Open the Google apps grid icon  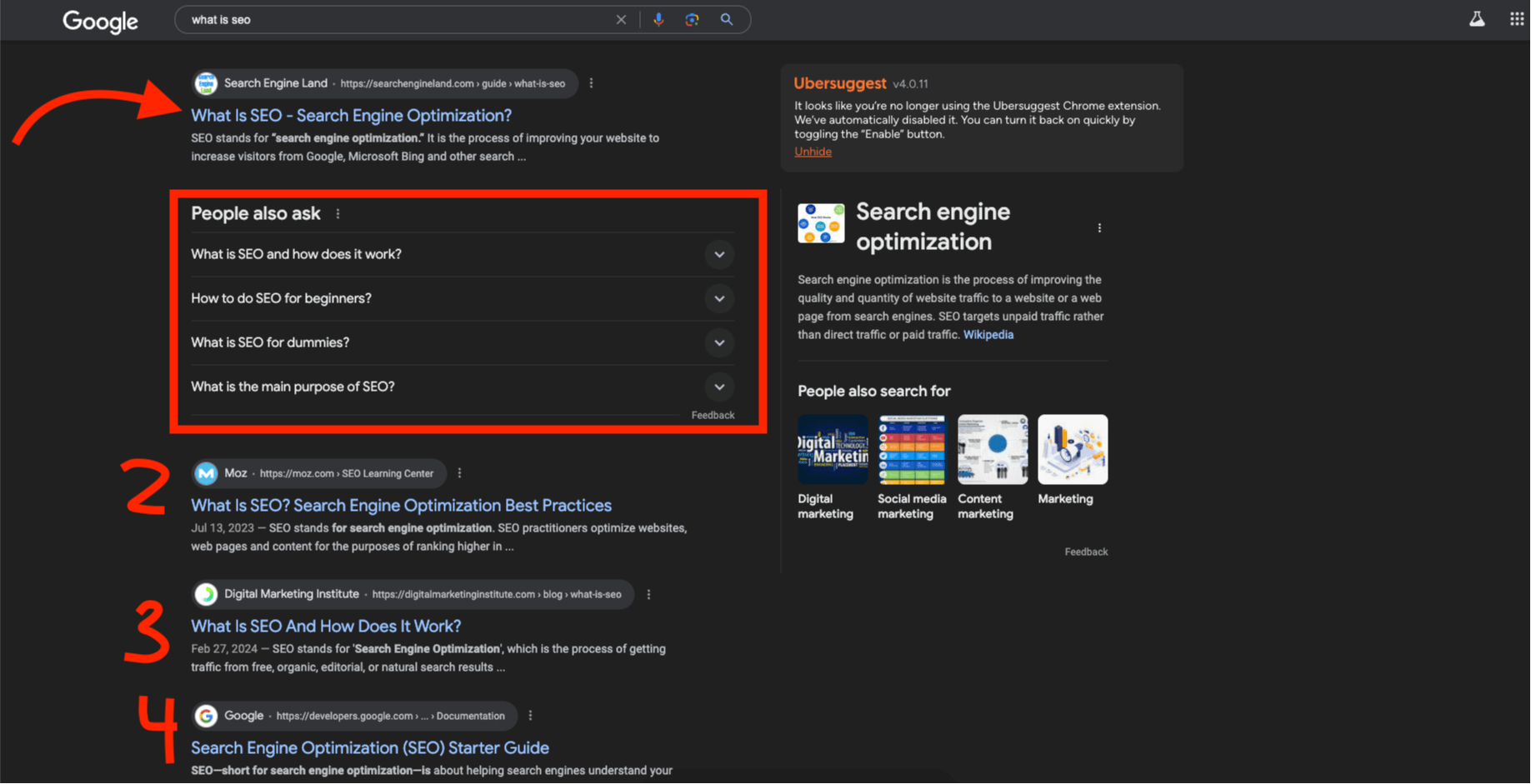pyautogui.click(x=1517, y=19)
